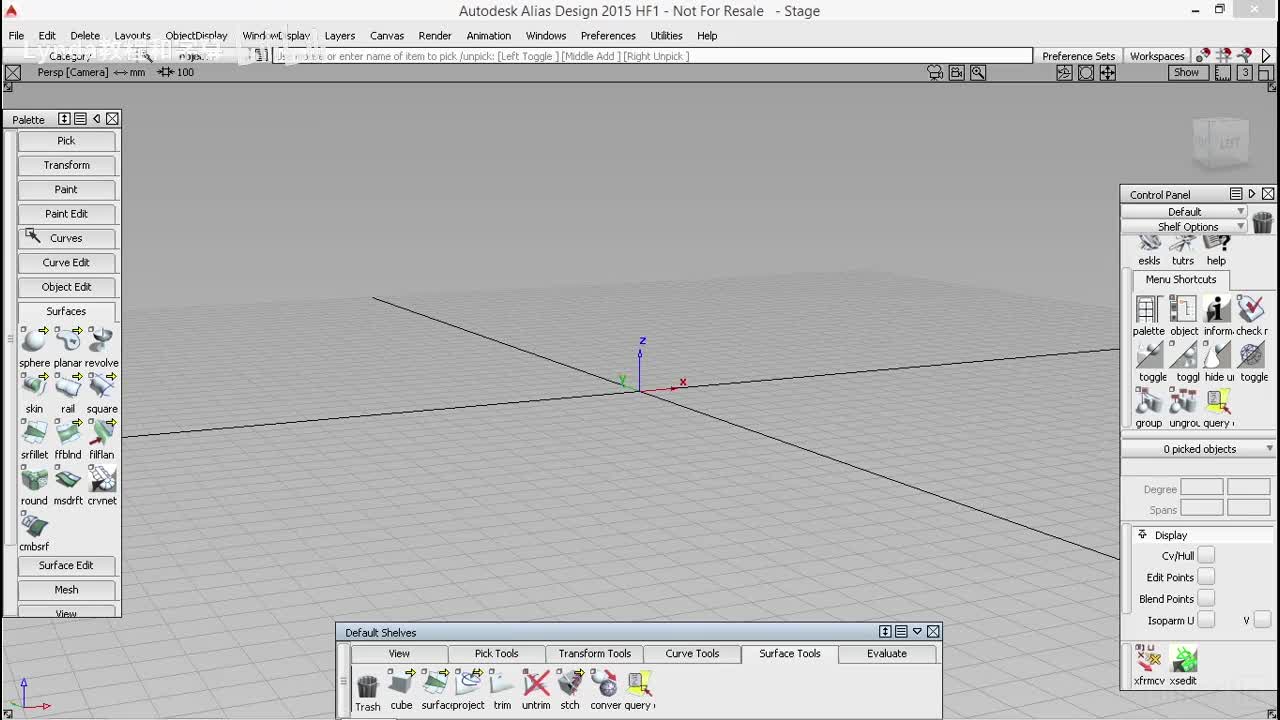
Task: Choose the planar surface tool
Action: tap(68, 341)
